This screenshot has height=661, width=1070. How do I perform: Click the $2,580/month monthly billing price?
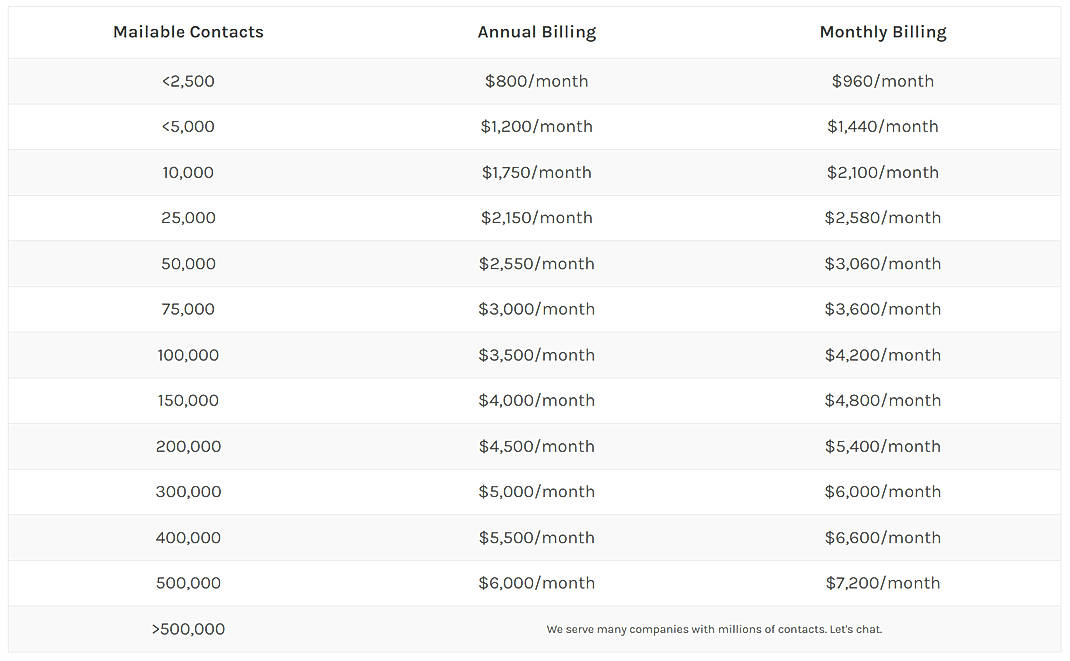[882, 218]
